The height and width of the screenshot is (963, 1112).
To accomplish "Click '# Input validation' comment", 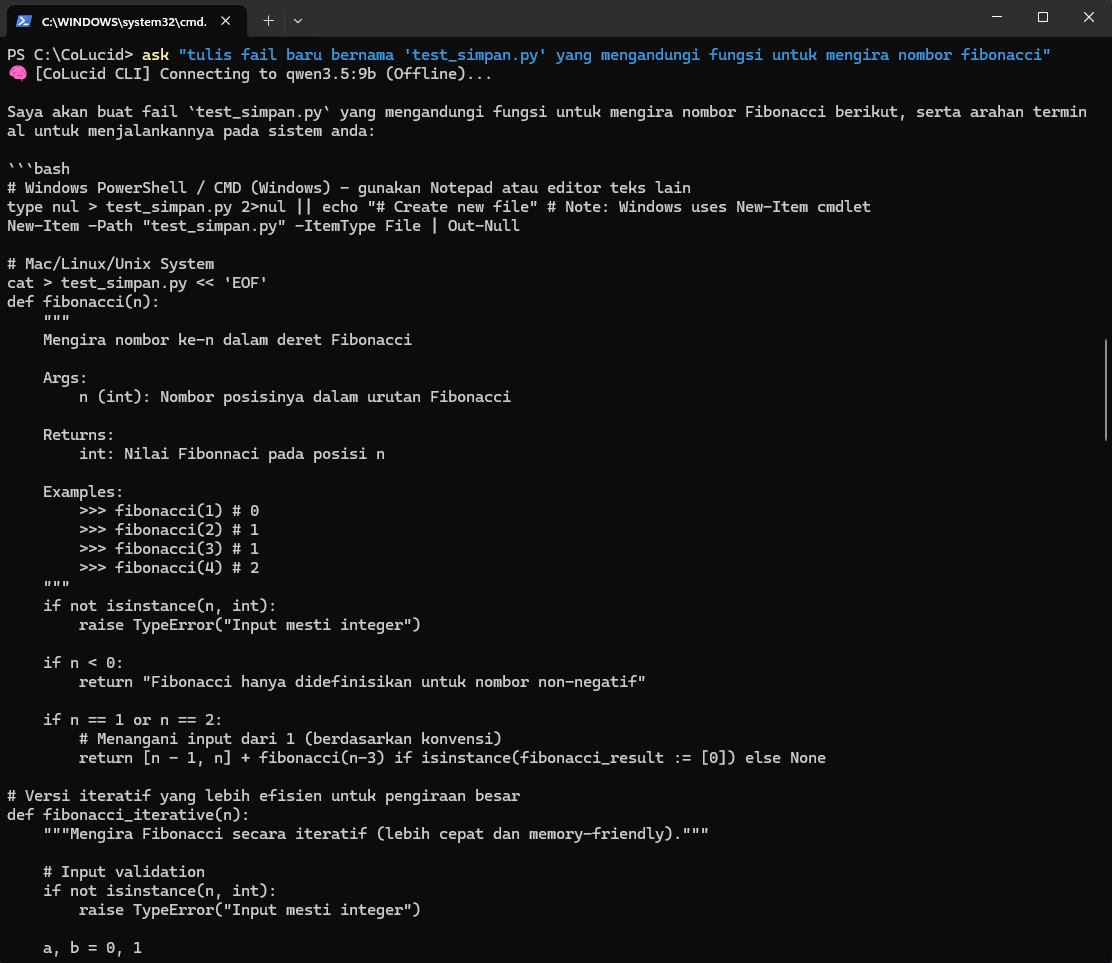I will coord(123,872).
